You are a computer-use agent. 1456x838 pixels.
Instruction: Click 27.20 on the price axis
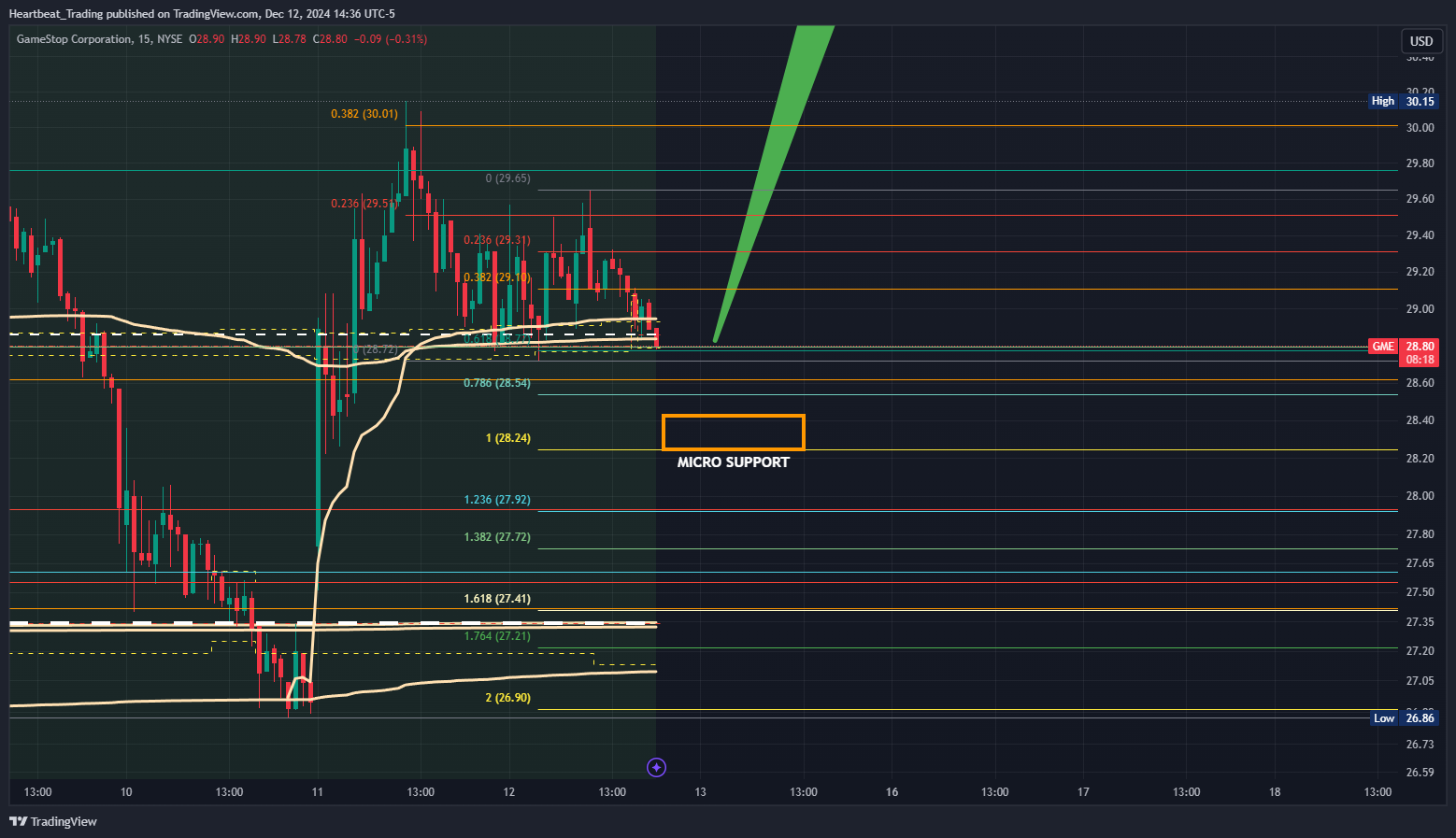click(x=1420, y=651)
